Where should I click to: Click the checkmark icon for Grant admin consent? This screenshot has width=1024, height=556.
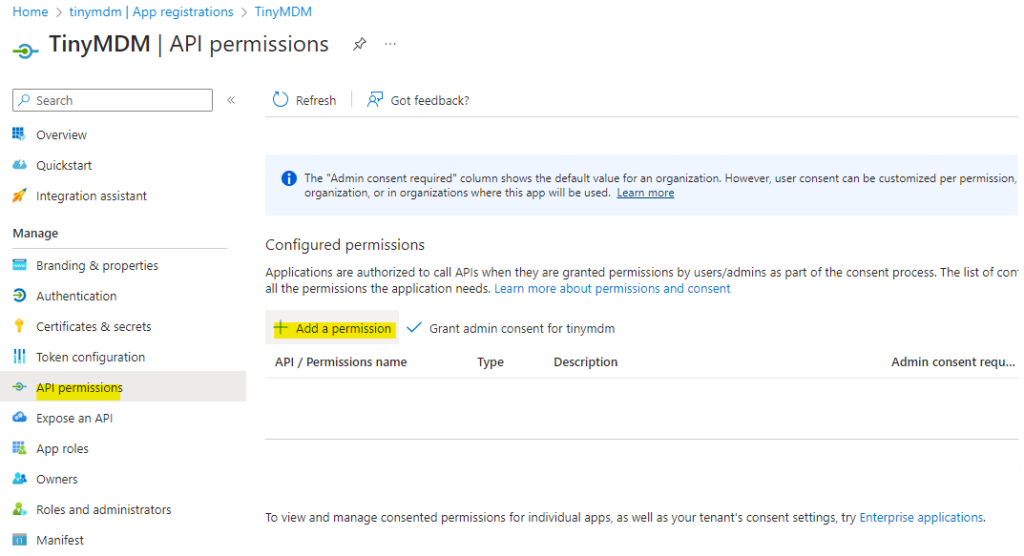point(414,327)
